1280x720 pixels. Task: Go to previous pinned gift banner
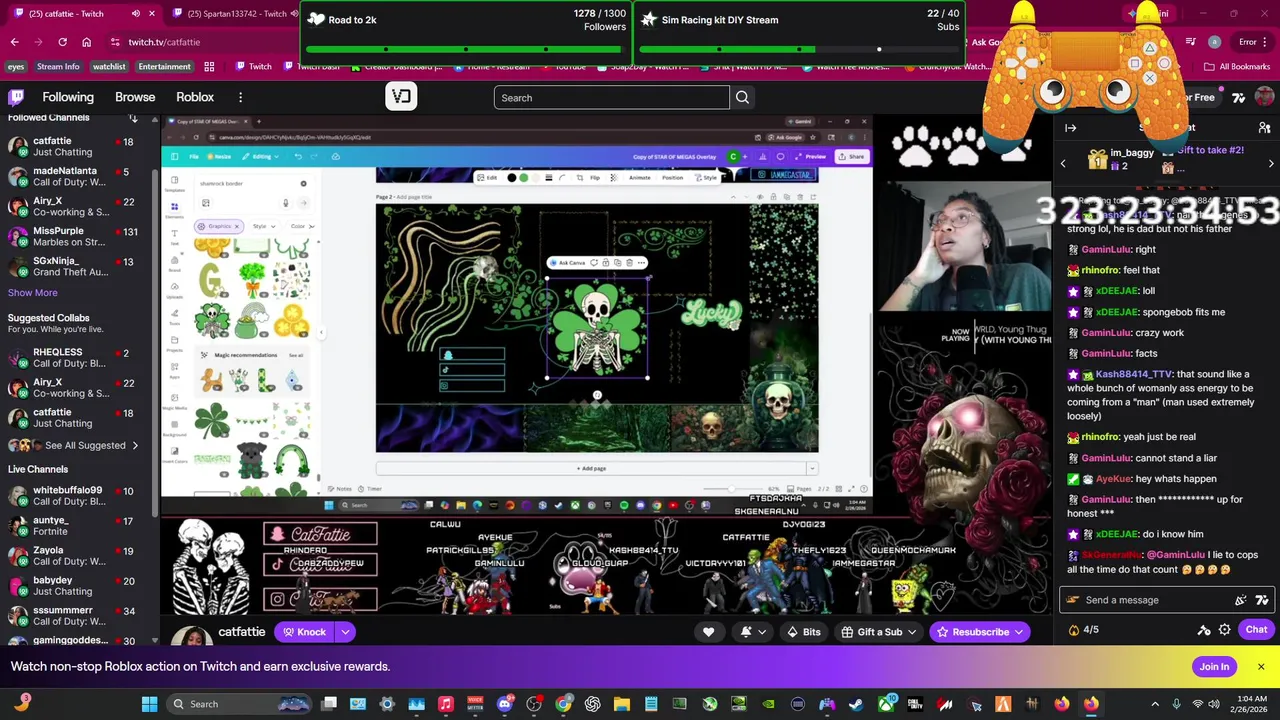click(x=1063, y=163)
